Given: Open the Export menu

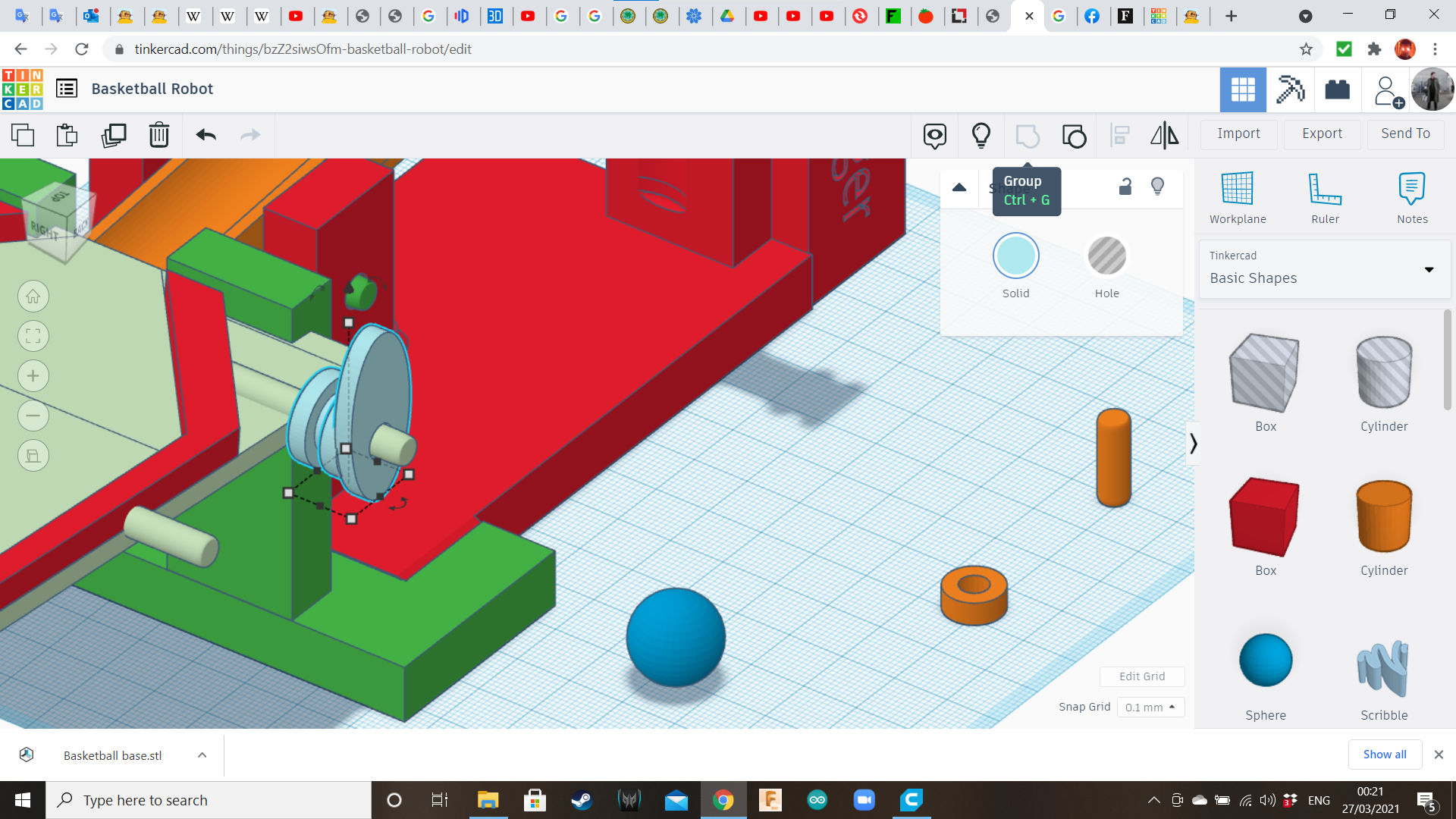Looking at the screenshot, I should 1322,133.
